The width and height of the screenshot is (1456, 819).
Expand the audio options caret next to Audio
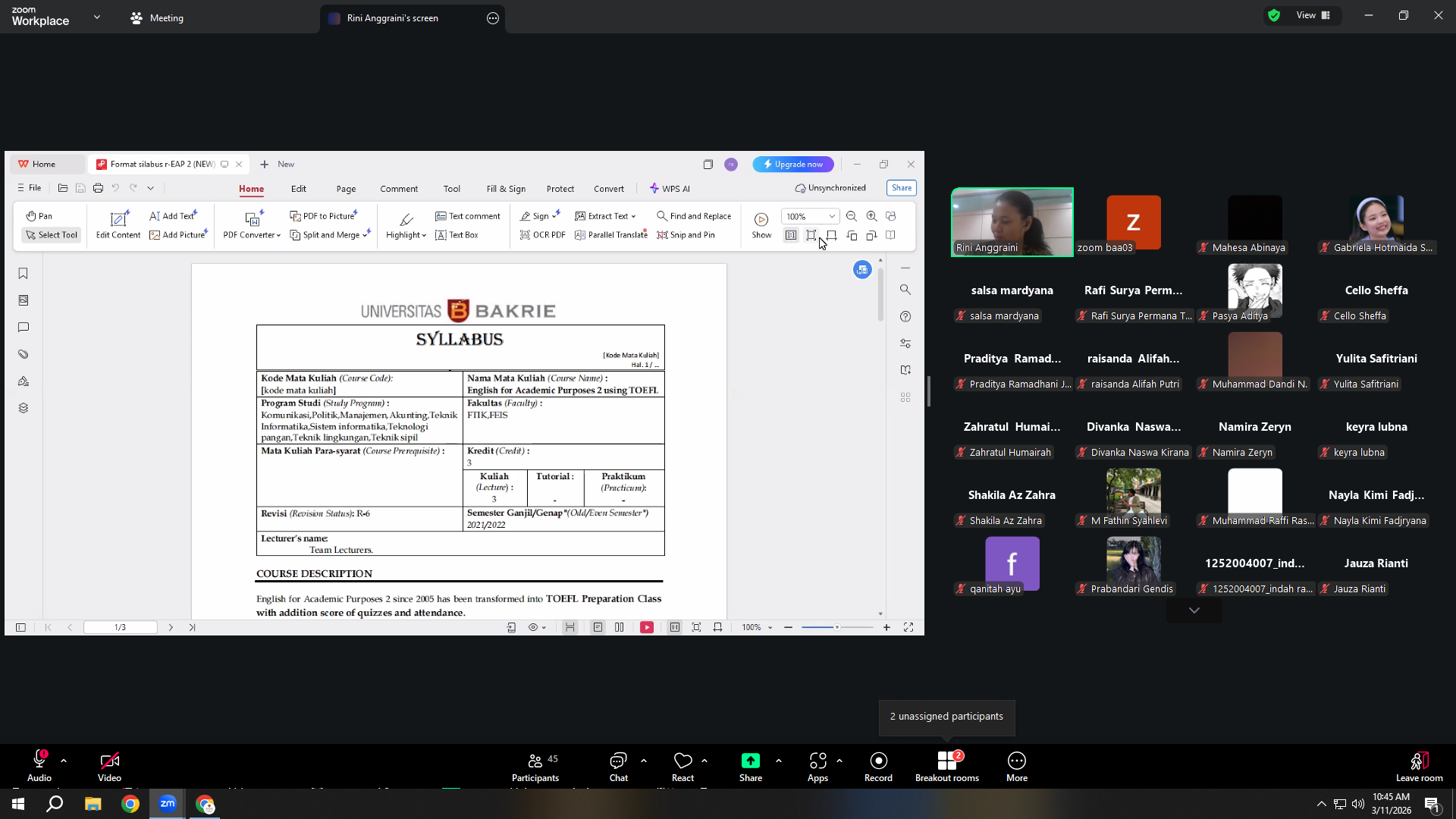pos(64,761)
